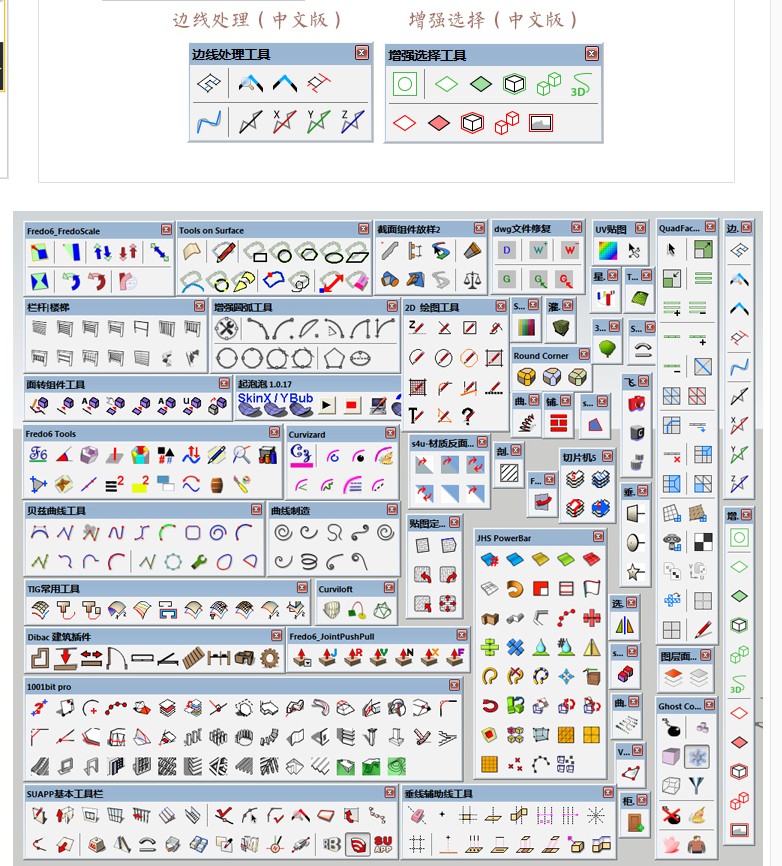The height and width of the screenshot is (866, 782).
Task: Click the pink eraser icon in 垂线辅助线工具
Action: (417, 815)
